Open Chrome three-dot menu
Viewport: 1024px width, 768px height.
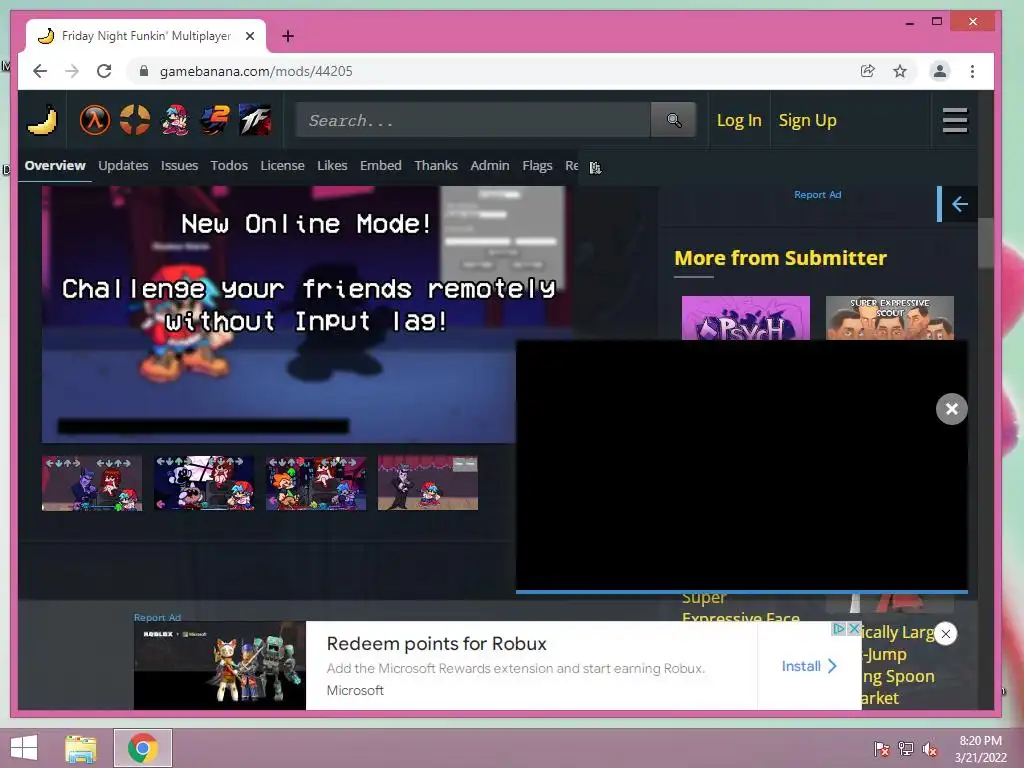pyautogui.click(x=972, y=71)
